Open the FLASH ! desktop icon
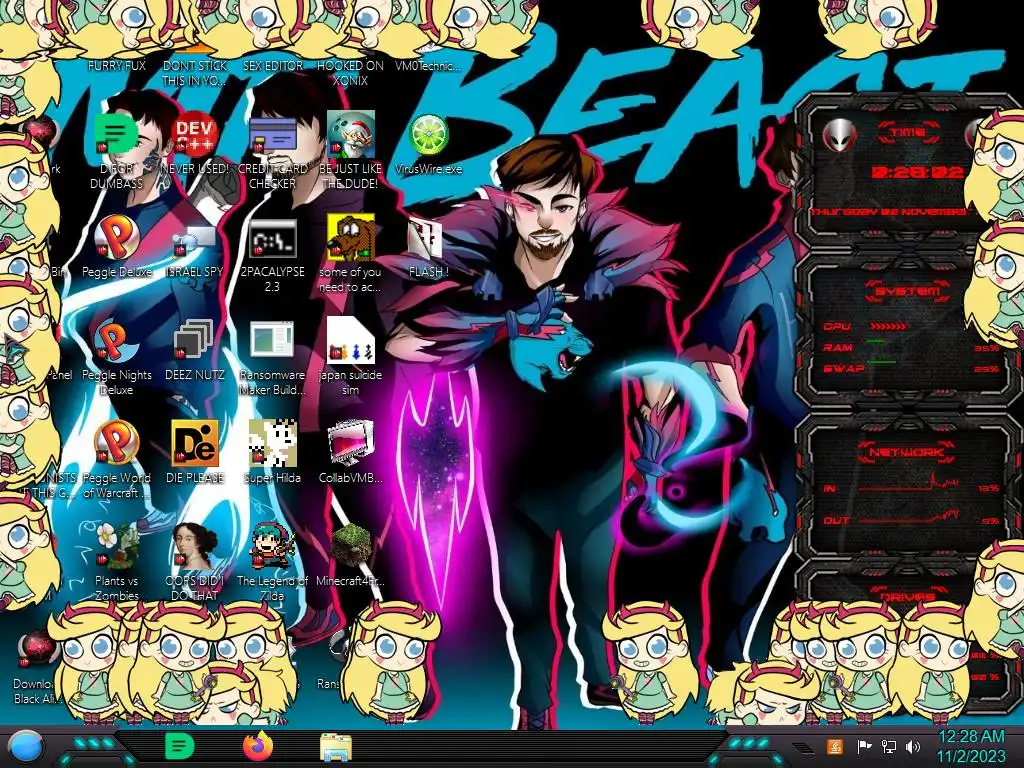The width and height of the screenshot is (1024, 768). point(426,239)
